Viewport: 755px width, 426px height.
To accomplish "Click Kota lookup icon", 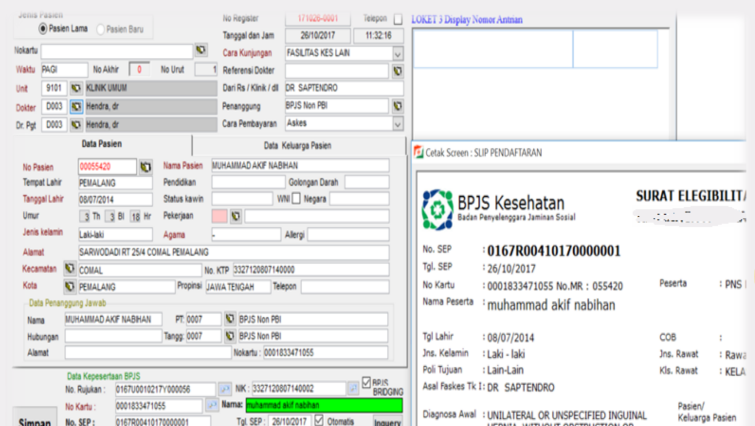I will click(70, 286).
